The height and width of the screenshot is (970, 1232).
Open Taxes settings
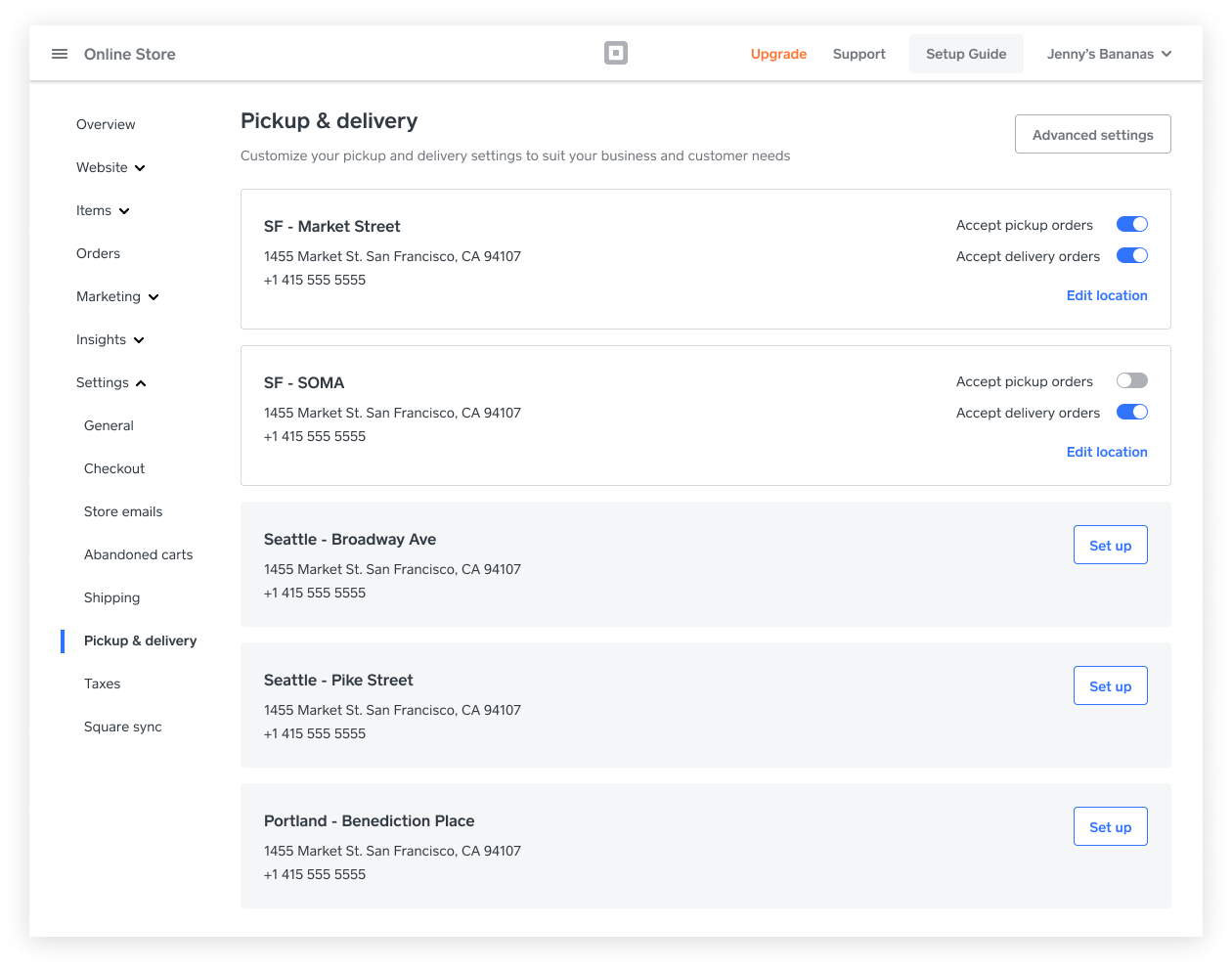(102, 683)
